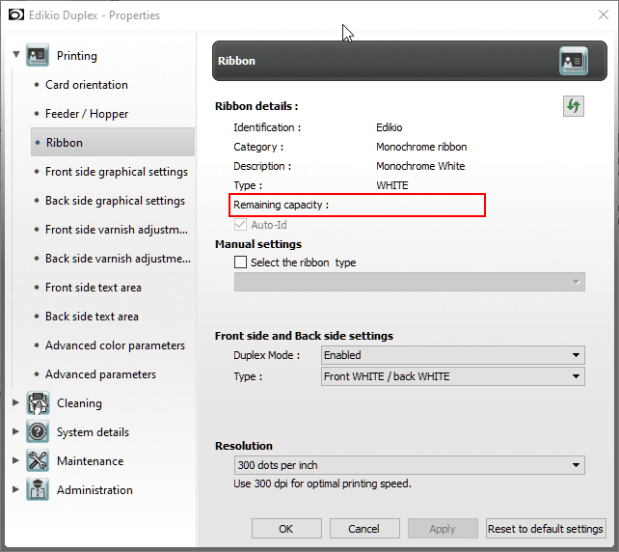Open the Front WHITE / back WHITE type dropdown
This screenshot has height=552, width=619.
pyautogui.click(x=453, y=376)
